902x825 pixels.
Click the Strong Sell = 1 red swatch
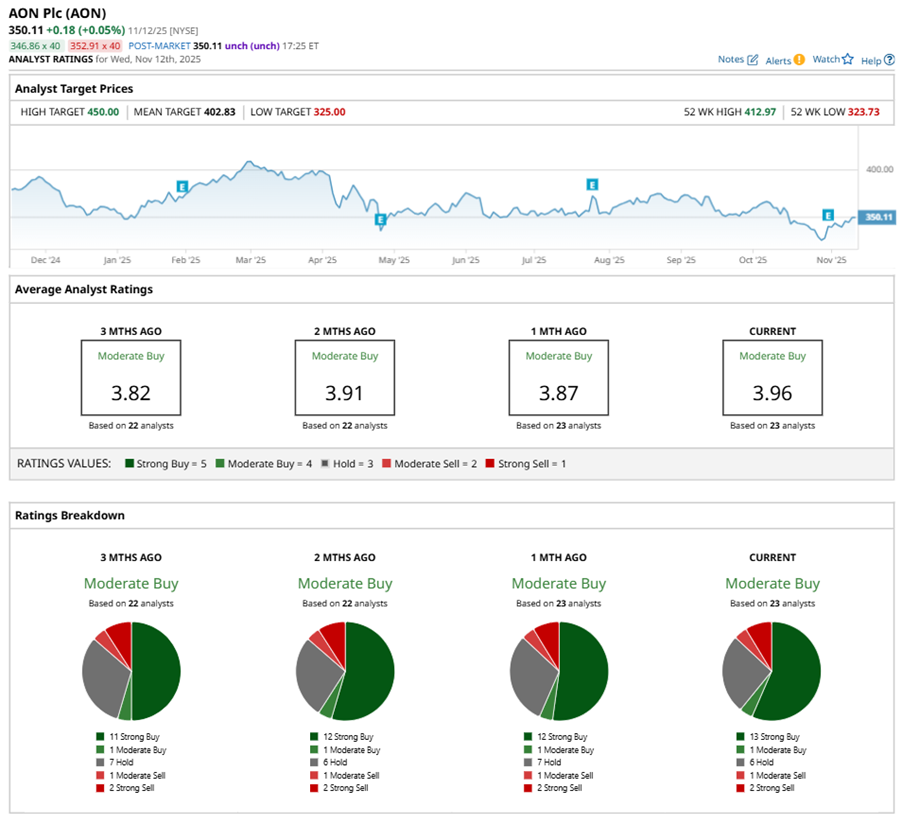[488, 464]
